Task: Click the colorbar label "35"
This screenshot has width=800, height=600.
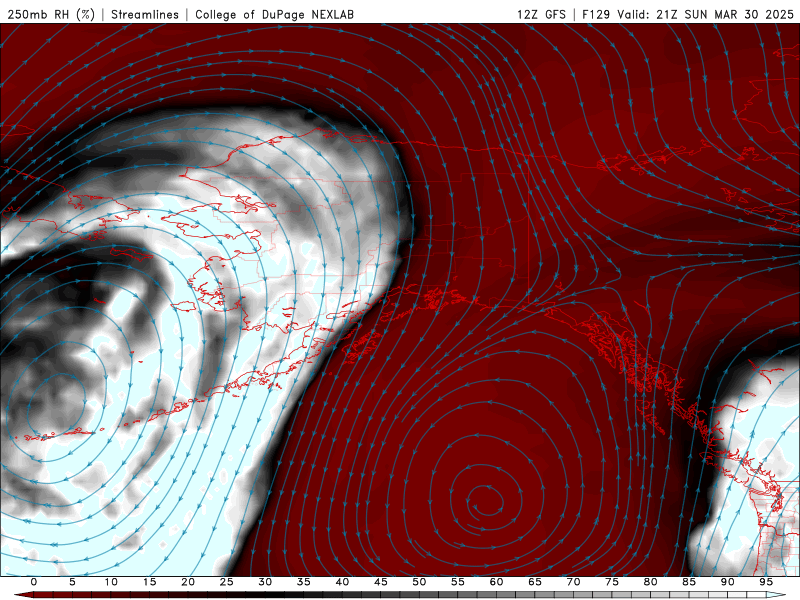Action: coord(304,582)
